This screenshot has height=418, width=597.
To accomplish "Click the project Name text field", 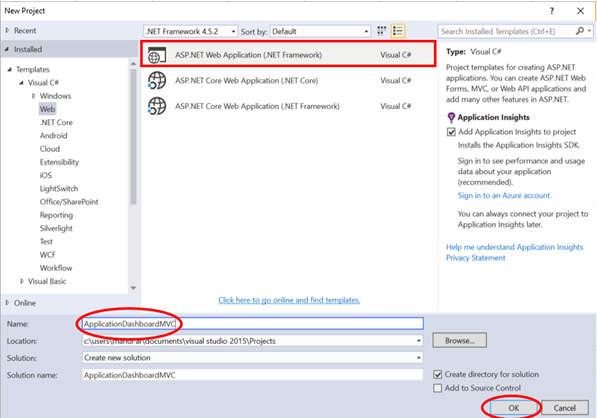I will click(253, 324).
